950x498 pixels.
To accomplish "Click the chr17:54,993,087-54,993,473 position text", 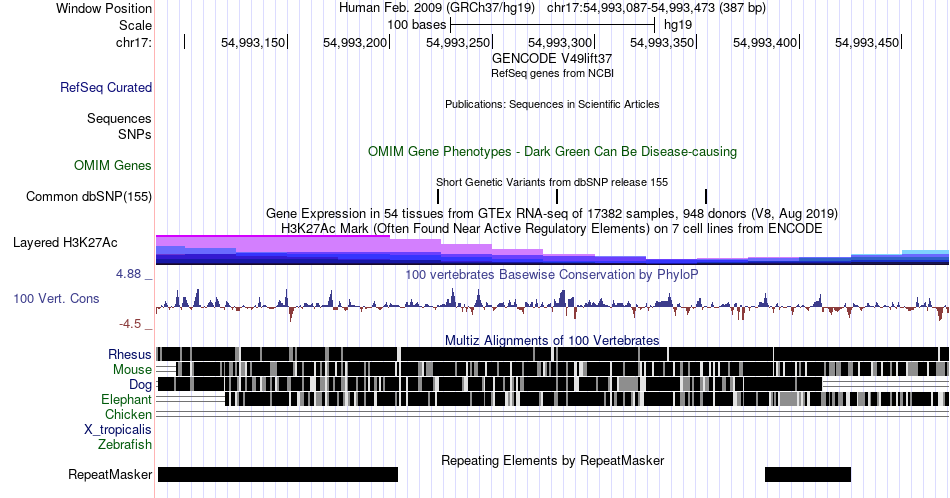I will pyautogui.click(x=656, y=8).
